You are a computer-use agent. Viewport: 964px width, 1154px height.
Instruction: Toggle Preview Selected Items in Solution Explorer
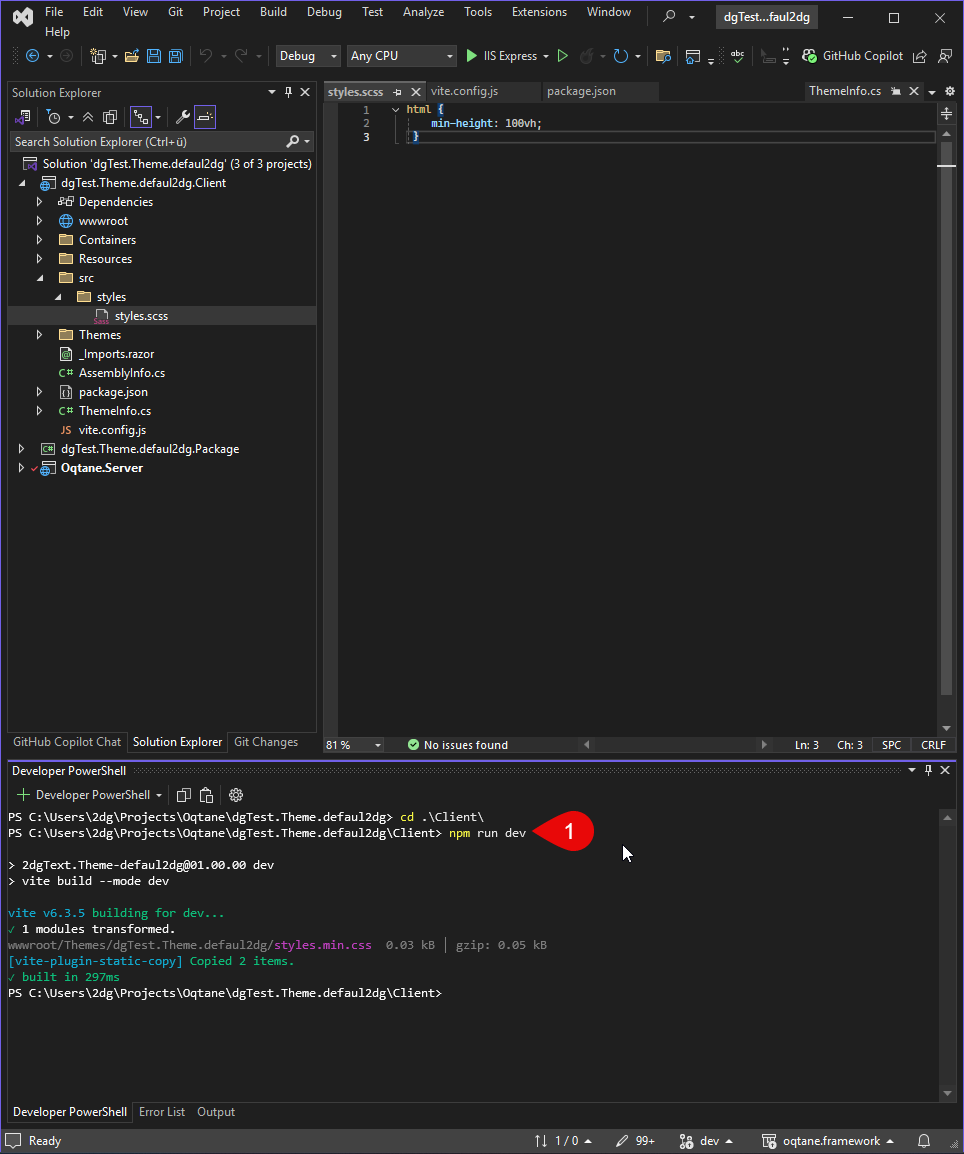[205, 117]
